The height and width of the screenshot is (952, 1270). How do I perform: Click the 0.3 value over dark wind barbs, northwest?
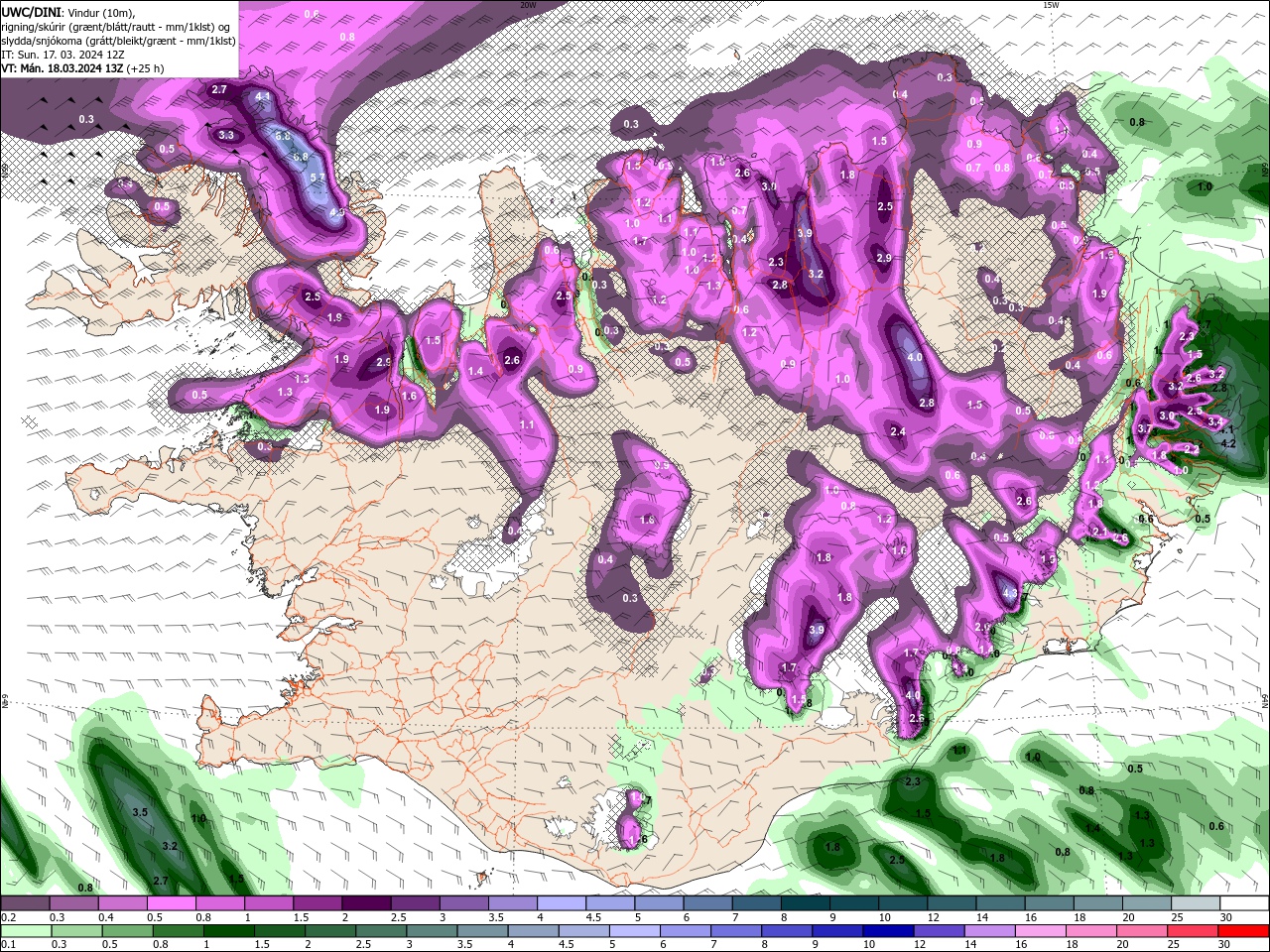[x=86, y=119]
